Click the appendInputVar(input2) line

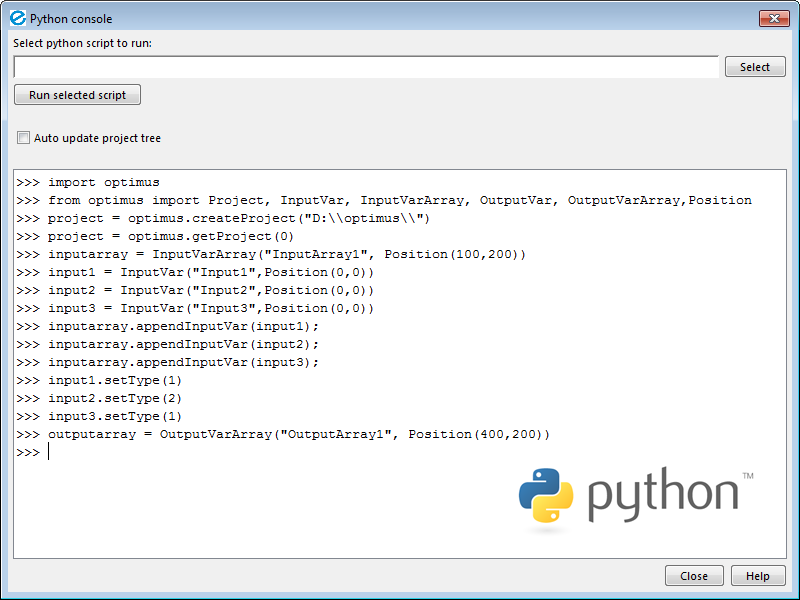pos(167,344)
